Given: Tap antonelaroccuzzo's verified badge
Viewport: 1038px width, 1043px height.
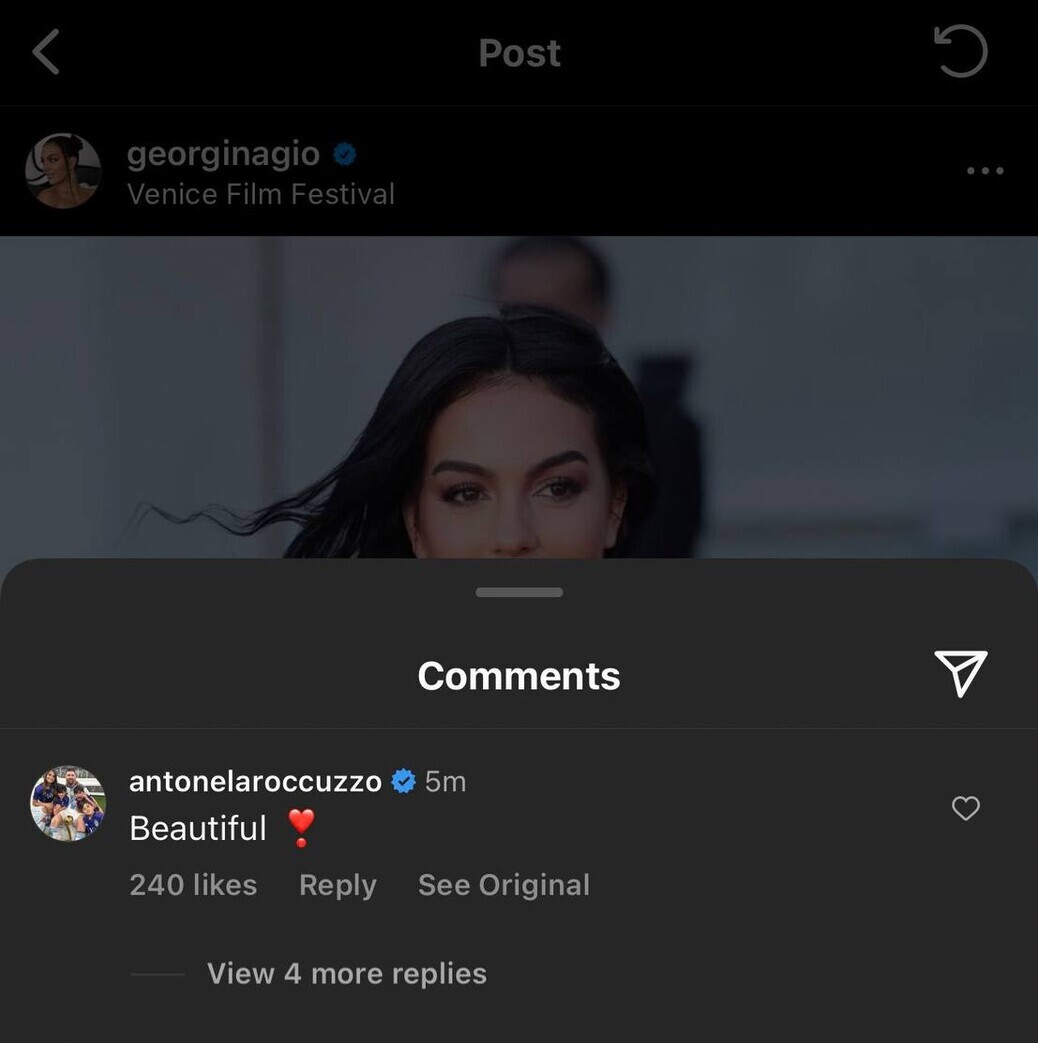Looking at the screenshot, I should [x=403, y=781].
